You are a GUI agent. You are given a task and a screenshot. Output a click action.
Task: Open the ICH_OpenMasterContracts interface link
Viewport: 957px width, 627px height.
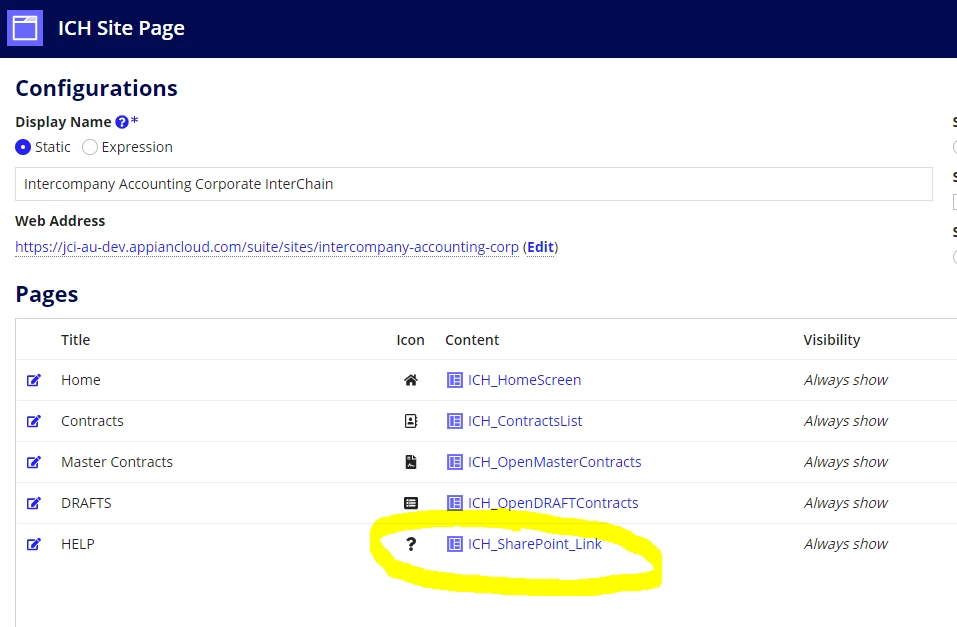[x=555, y=462]
